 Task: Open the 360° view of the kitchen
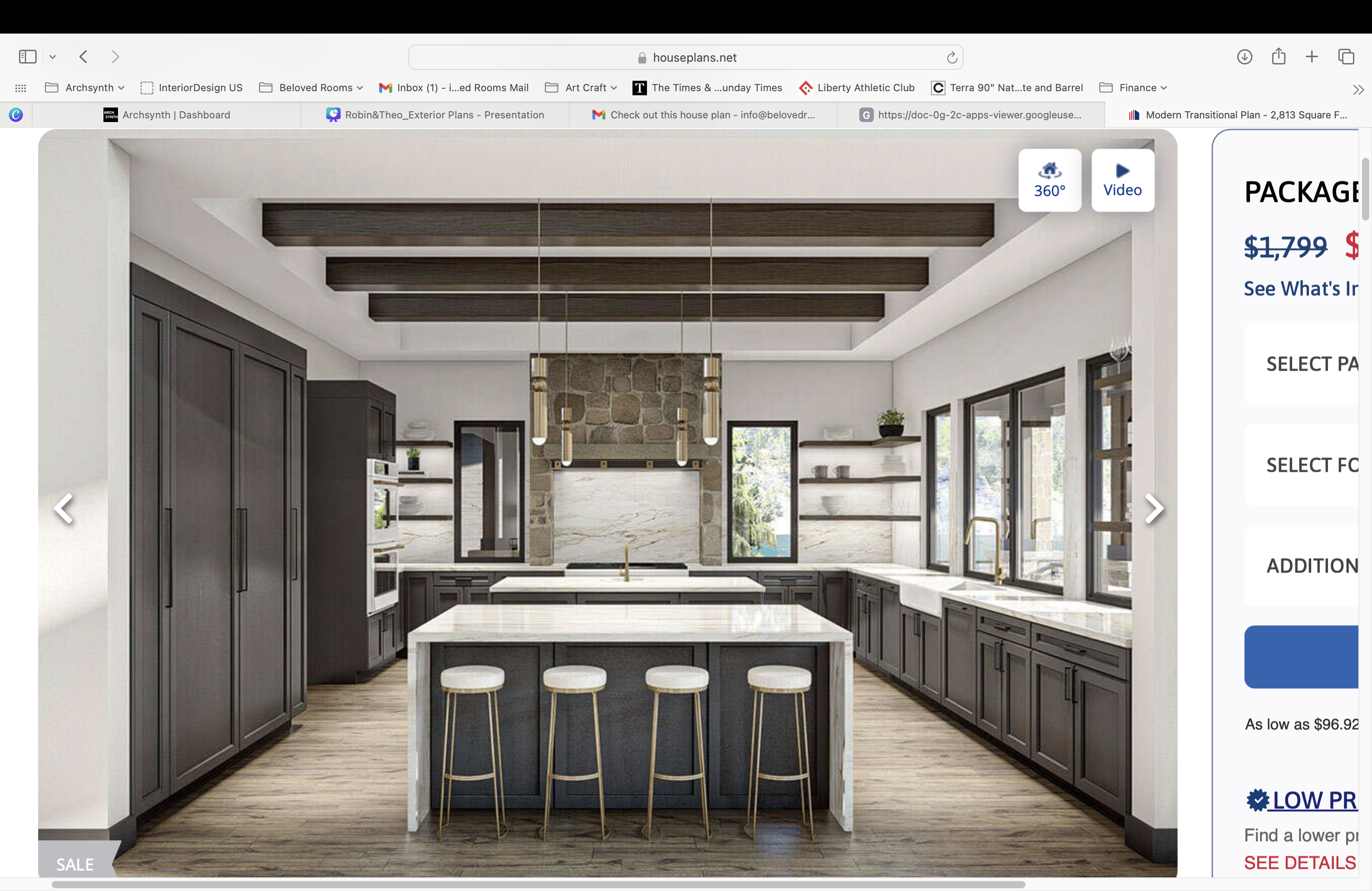click(1049, 181)
